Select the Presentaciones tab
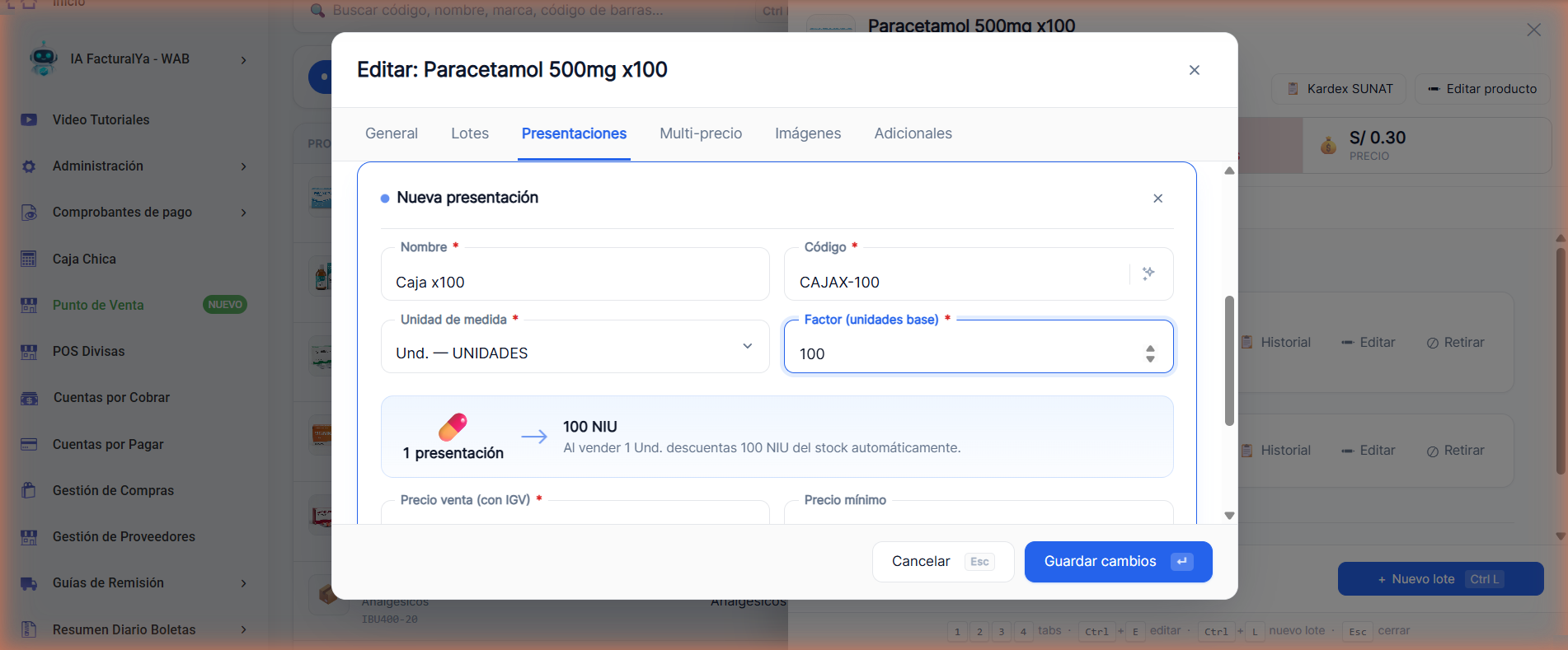The image size is (1568, 650). tap(574, 133)
